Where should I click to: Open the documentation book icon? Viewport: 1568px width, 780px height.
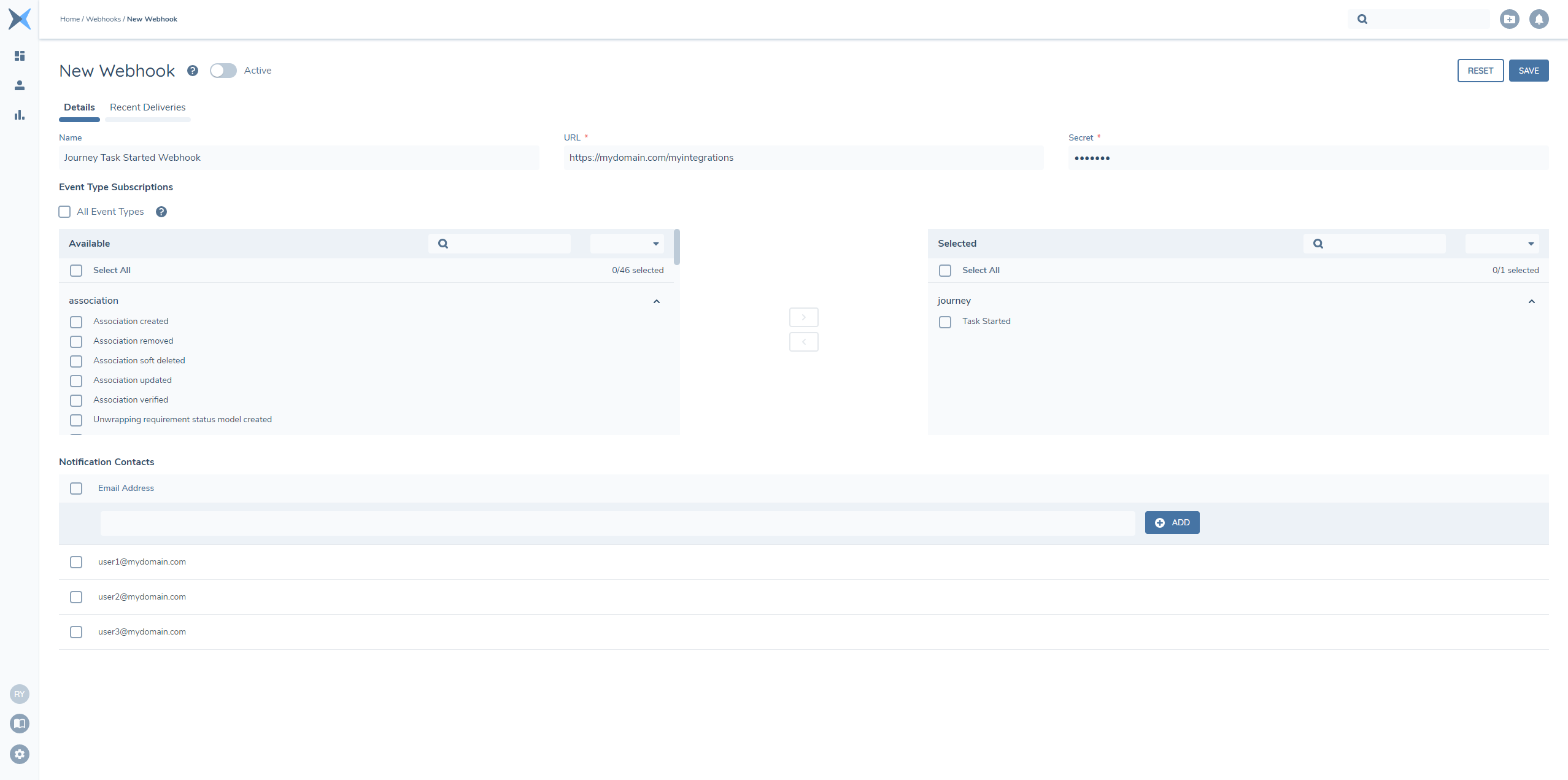pos(20,724)
